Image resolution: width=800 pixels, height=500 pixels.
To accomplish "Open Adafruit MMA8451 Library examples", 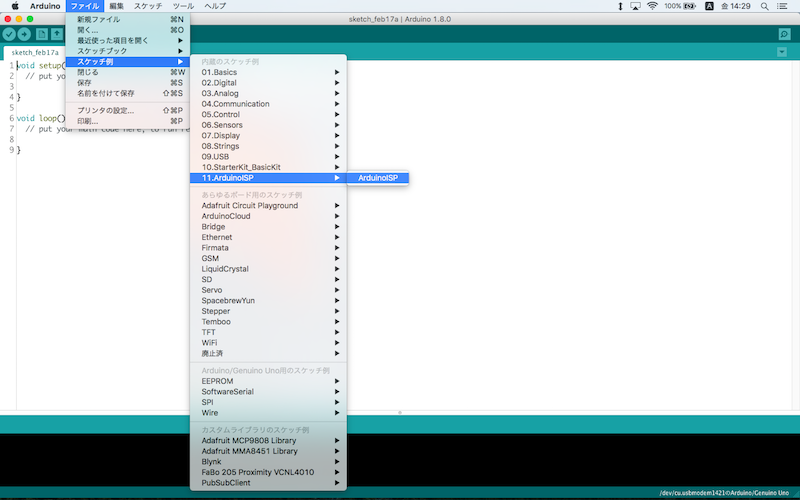I will (x=268, y=451).
